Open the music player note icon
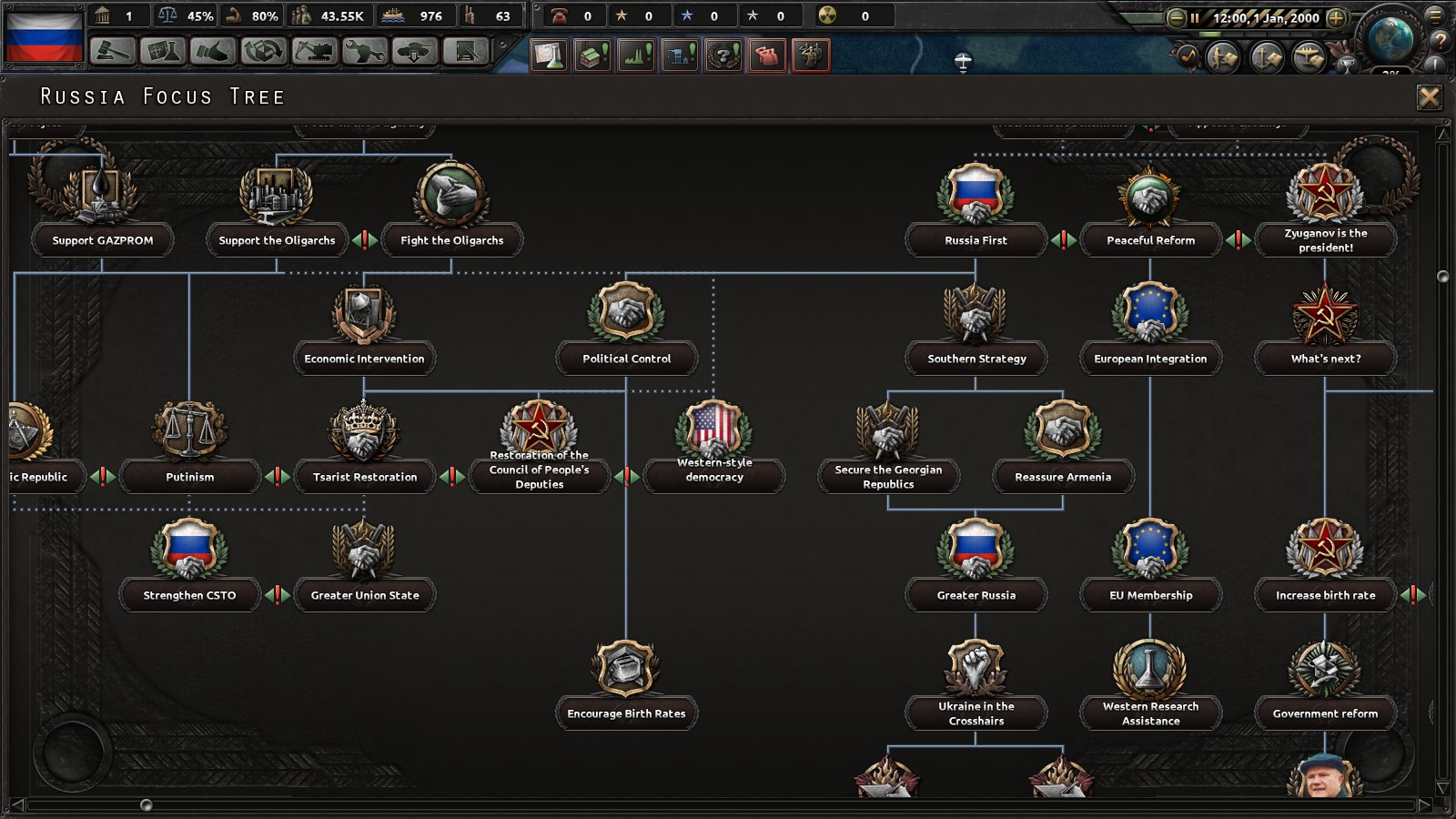 coord(1187,57)
